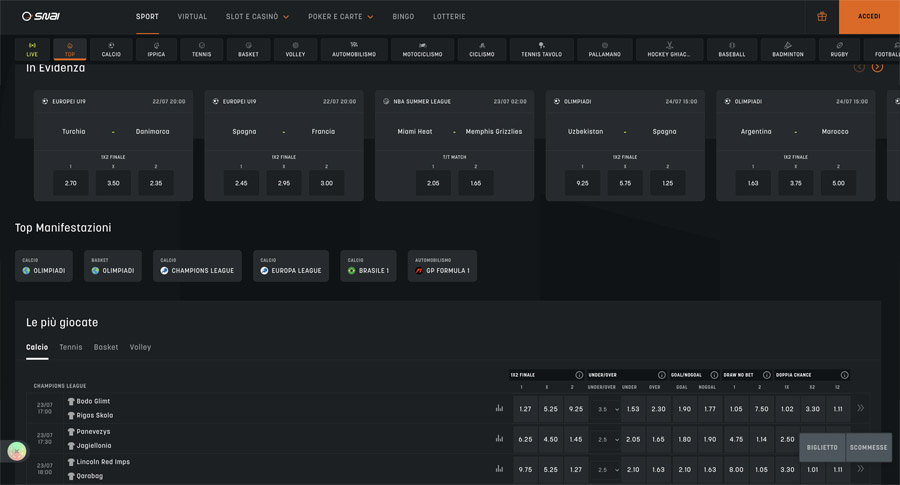Pick odds 2.70 for Turchia win
900x485 pixels.
[x=71, y=183]
